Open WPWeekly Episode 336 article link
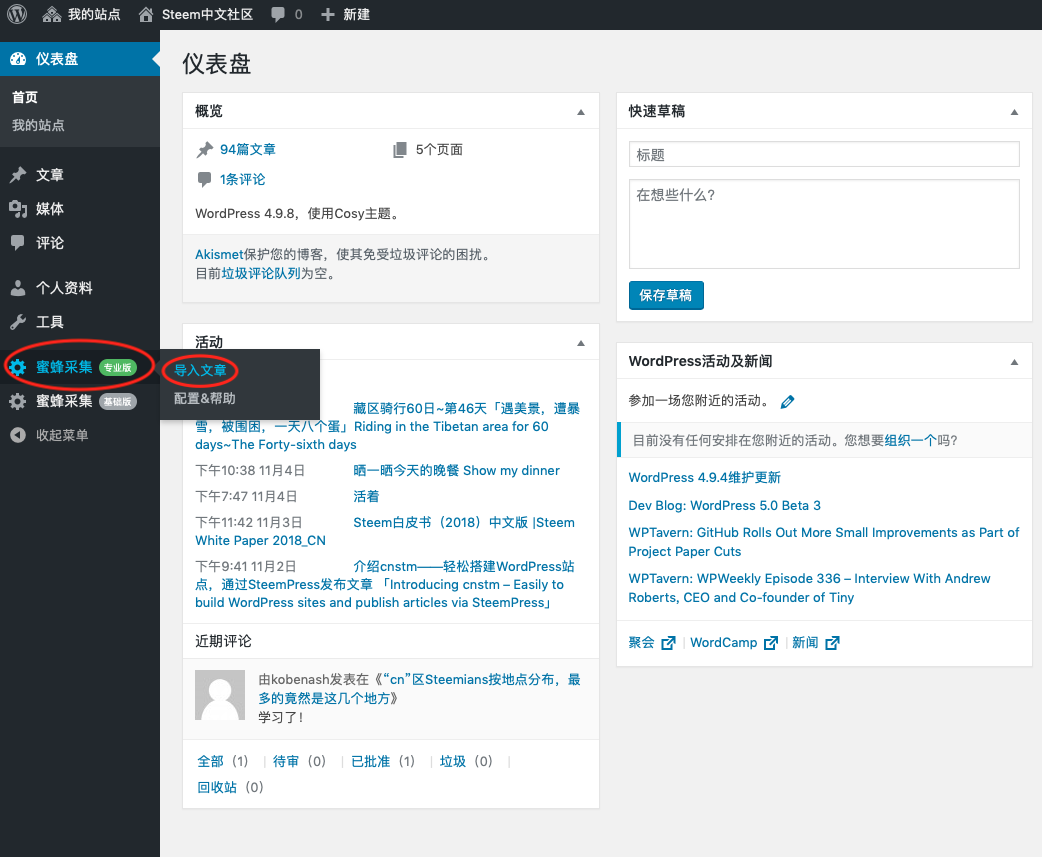 (x=809, y=587)
